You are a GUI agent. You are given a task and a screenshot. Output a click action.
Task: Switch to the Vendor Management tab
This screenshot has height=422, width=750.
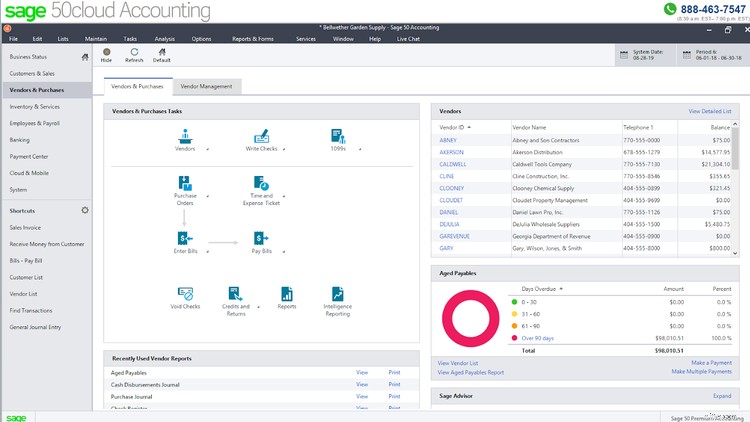click(x=206, y=87)
